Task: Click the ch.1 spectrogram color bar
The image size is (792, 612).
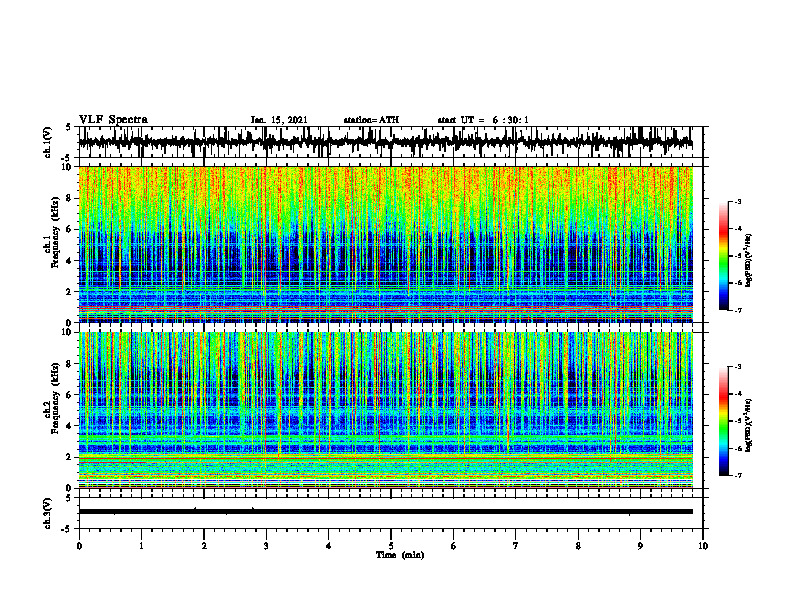Action: pyautogui.click(x=723, y=256)
